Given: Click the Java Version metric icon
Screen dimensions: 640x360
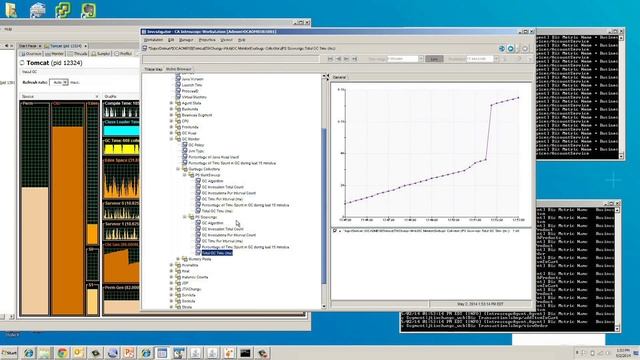Looking at the screenshot, I should coord(178,79).
